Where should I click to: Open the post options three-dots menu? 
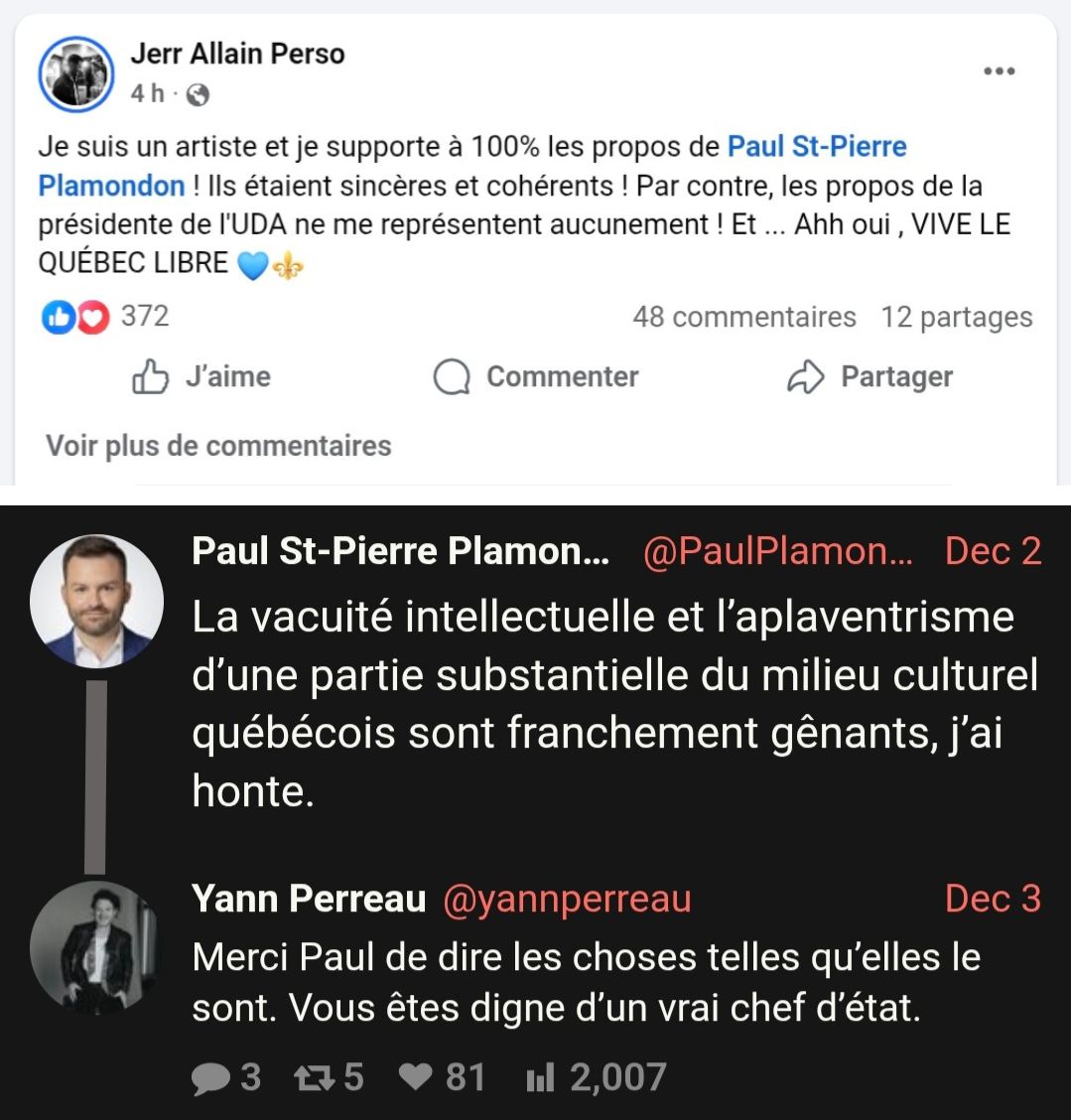tap(999, 71)
